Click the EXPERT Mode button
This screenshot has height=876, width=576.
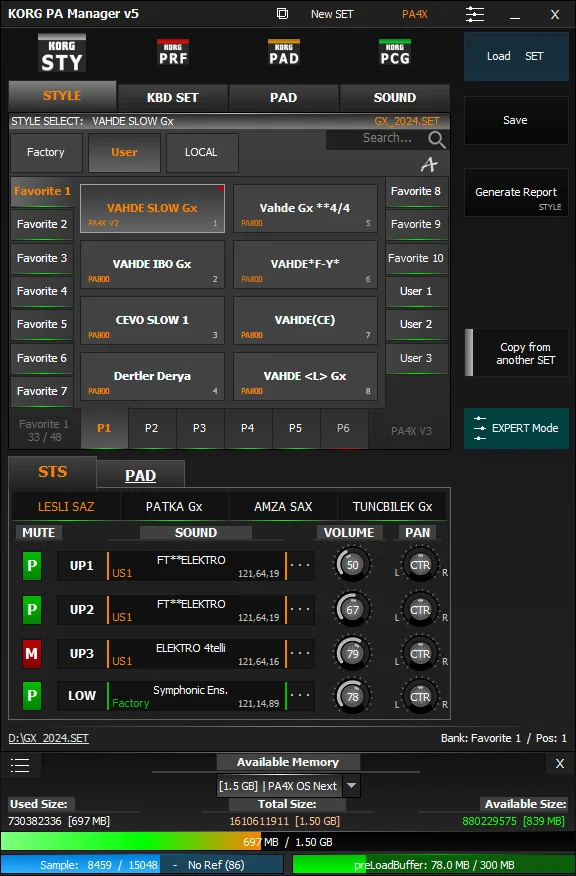point(516,428)
